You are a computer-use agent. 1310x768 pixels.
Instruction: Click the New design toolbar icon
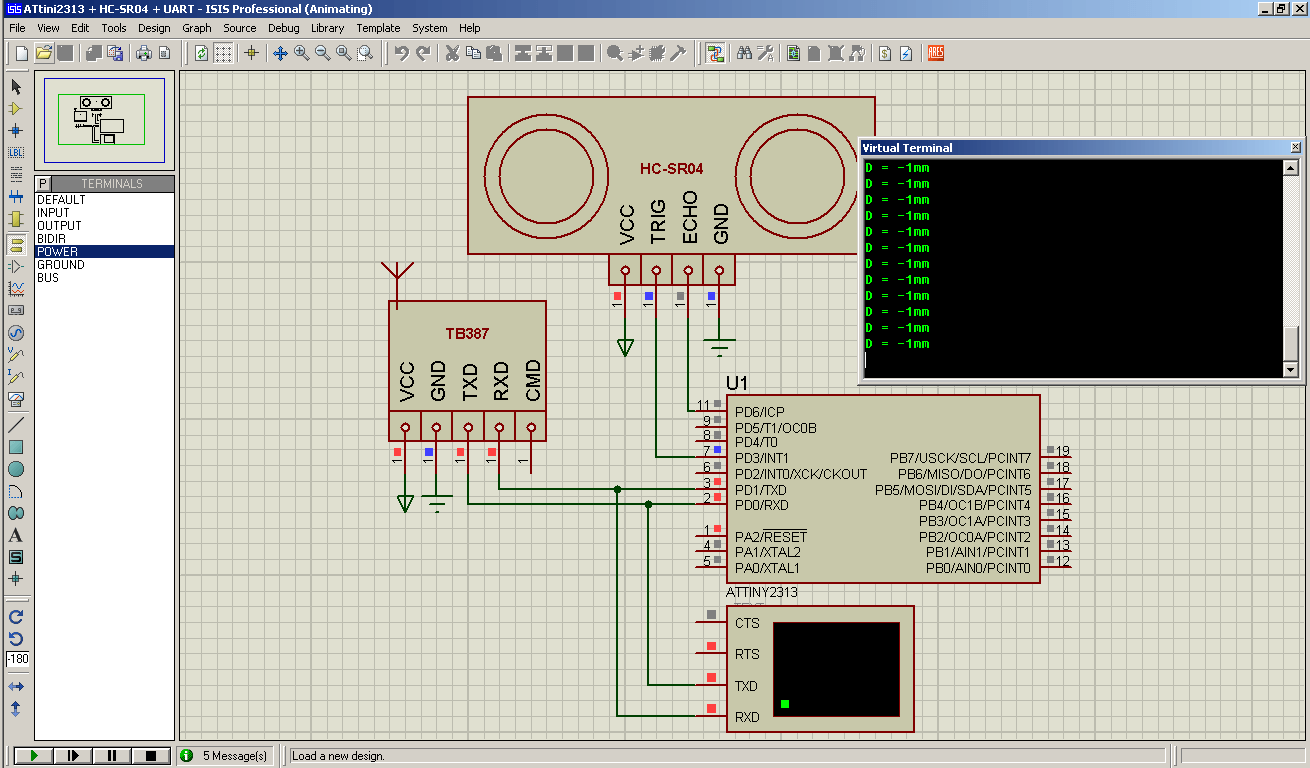tap(21, 53)
